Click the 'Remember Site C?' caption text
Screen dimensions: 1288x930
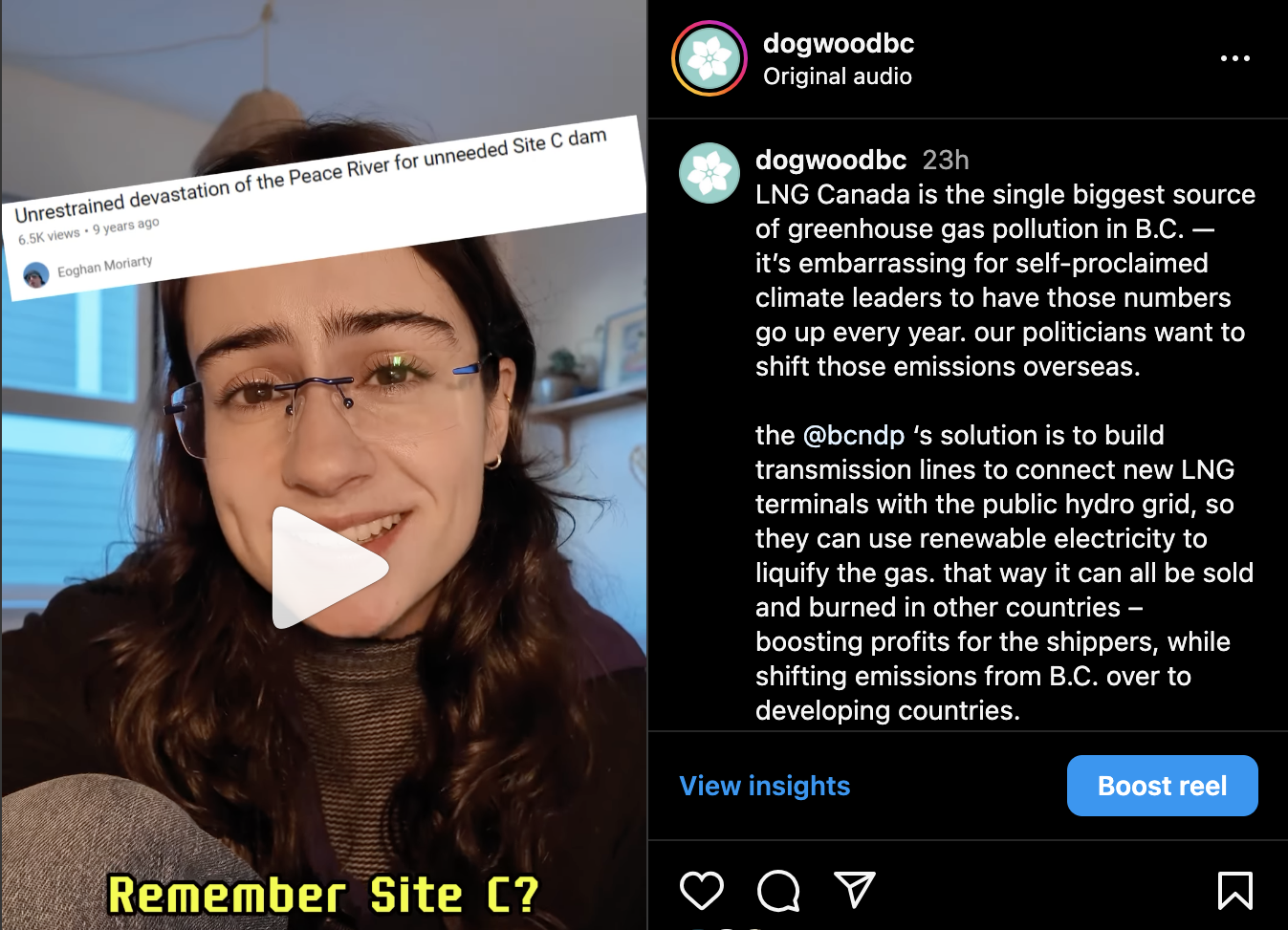tap(323, 896)
